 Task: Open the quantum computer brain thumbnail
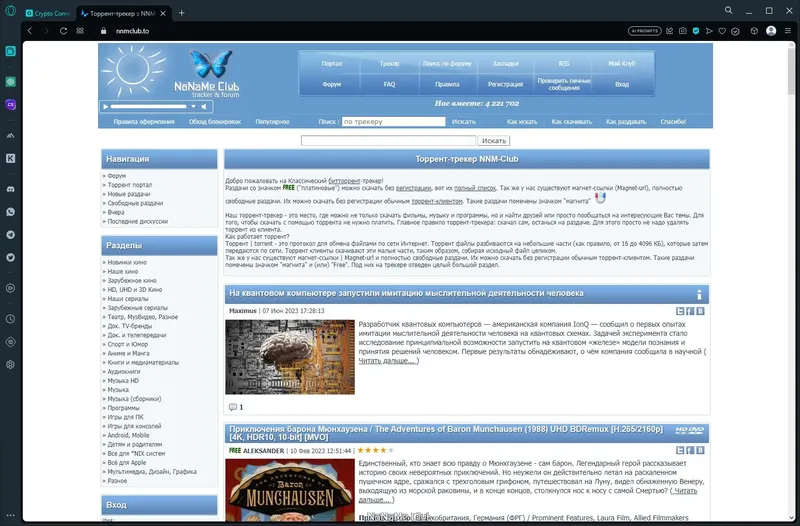pos(290,357)
